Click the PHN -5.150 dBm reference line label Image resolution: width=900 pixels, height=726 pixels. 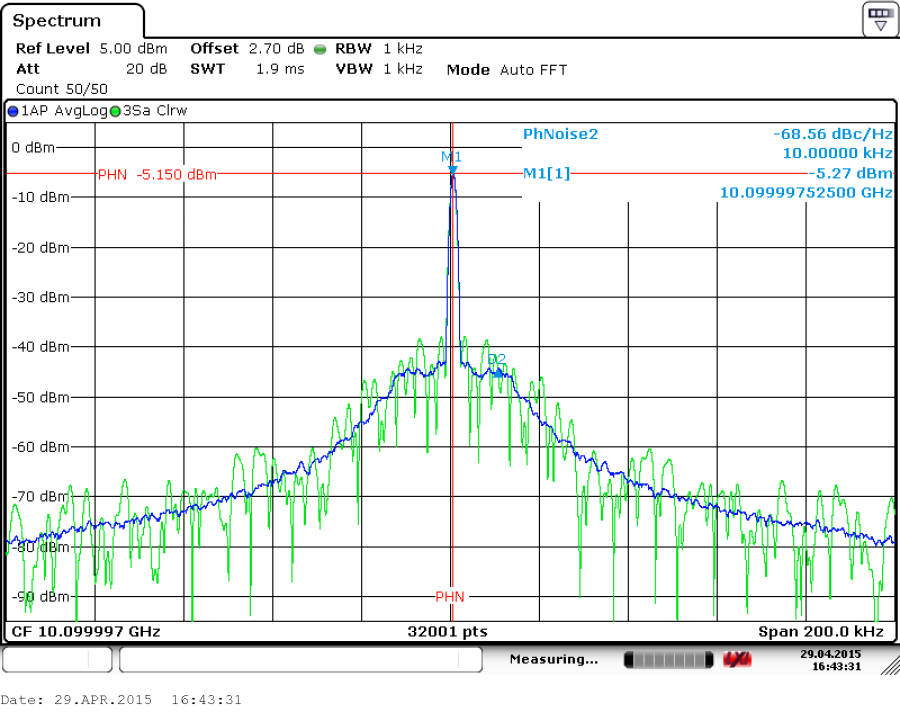click(157, 174)
